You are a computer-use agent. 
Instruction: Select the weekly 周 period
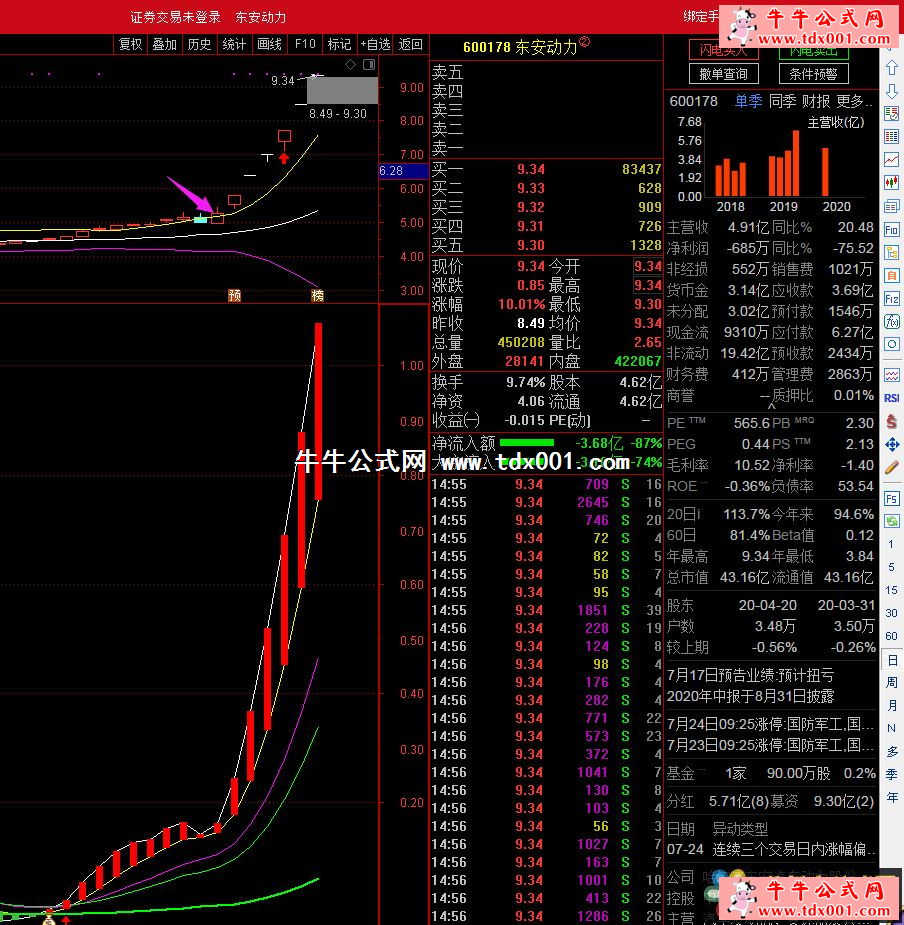coord(892,683)
